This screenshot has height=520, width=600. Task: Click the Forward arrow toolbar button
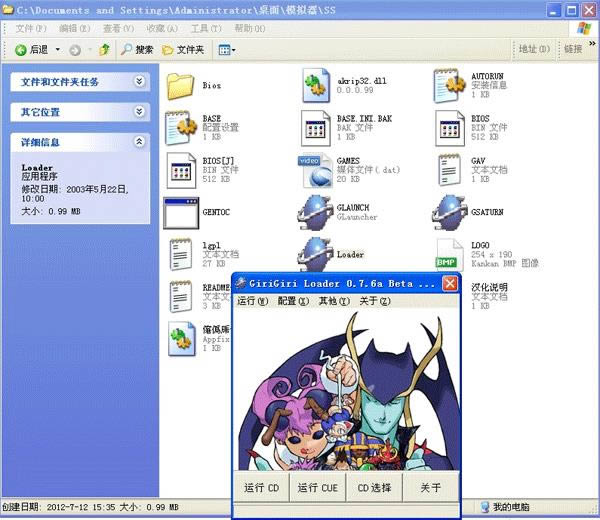(75, 50)
